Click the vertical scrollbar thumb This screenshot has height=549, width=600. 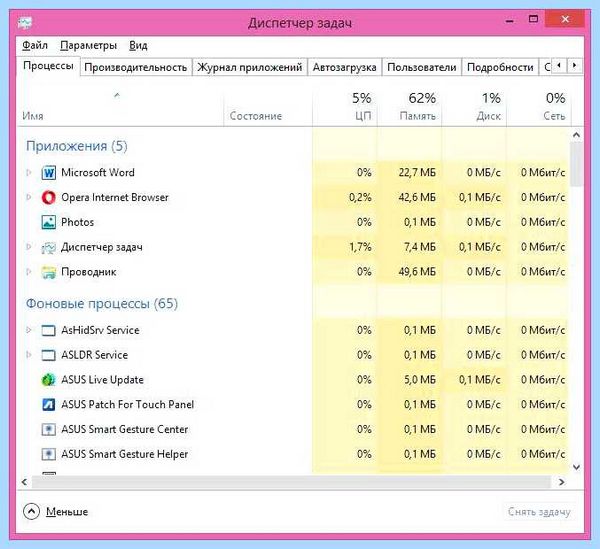tap(576, 165)
